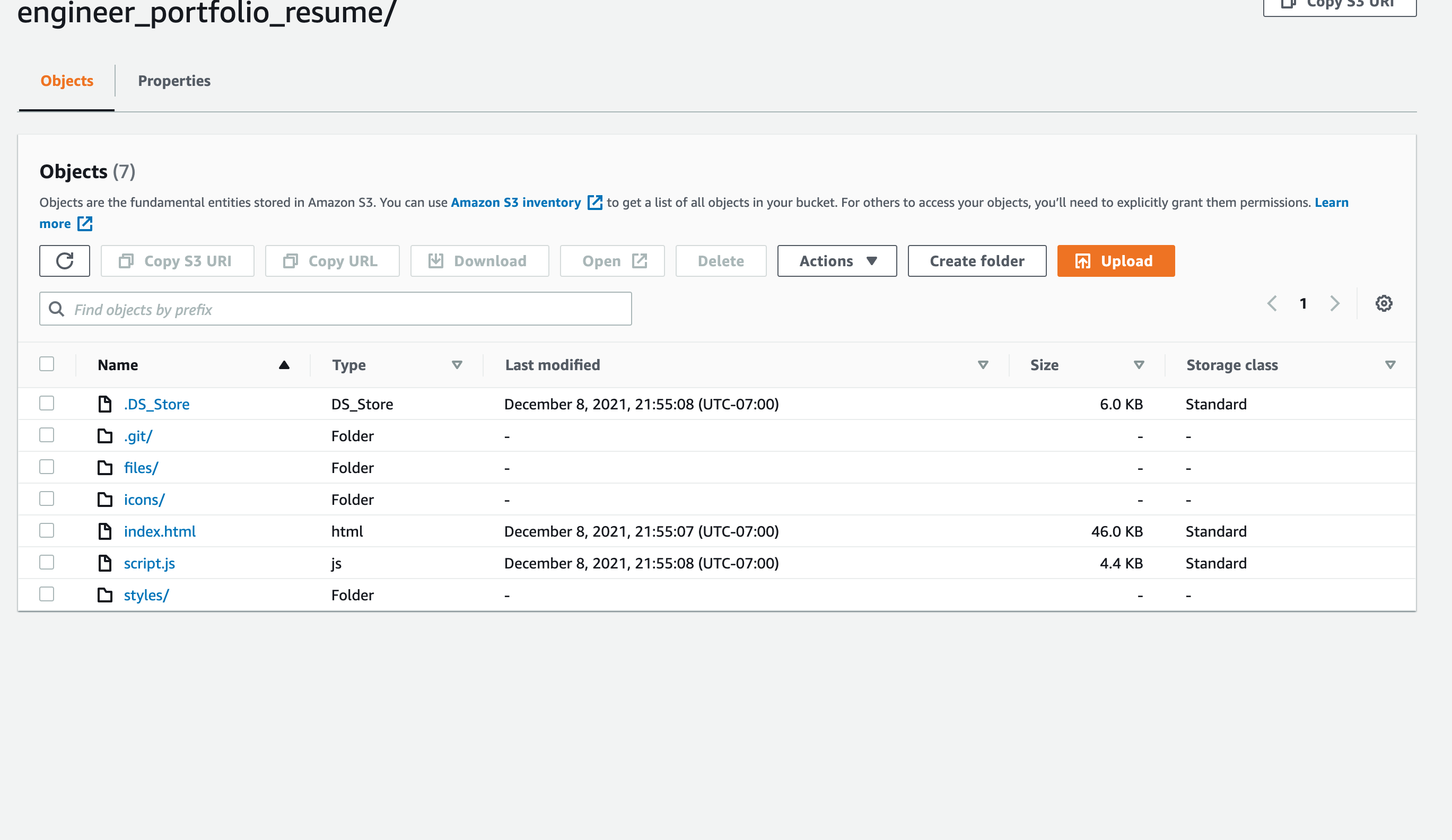1452x840 pixels.
Task: Switch to the Objects tab
Action: point(67,81)
